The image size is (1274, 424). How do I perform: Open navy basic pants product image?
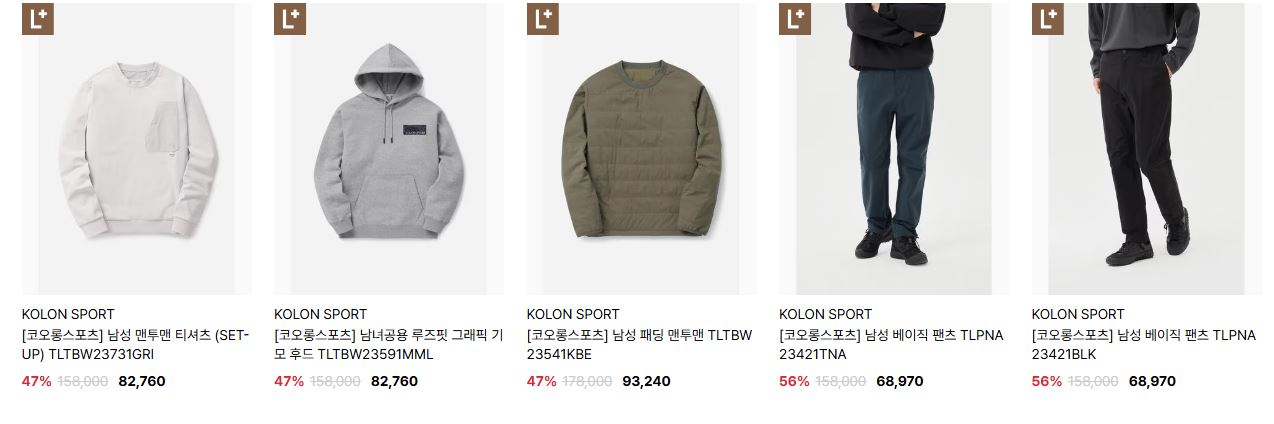point(894,149)
